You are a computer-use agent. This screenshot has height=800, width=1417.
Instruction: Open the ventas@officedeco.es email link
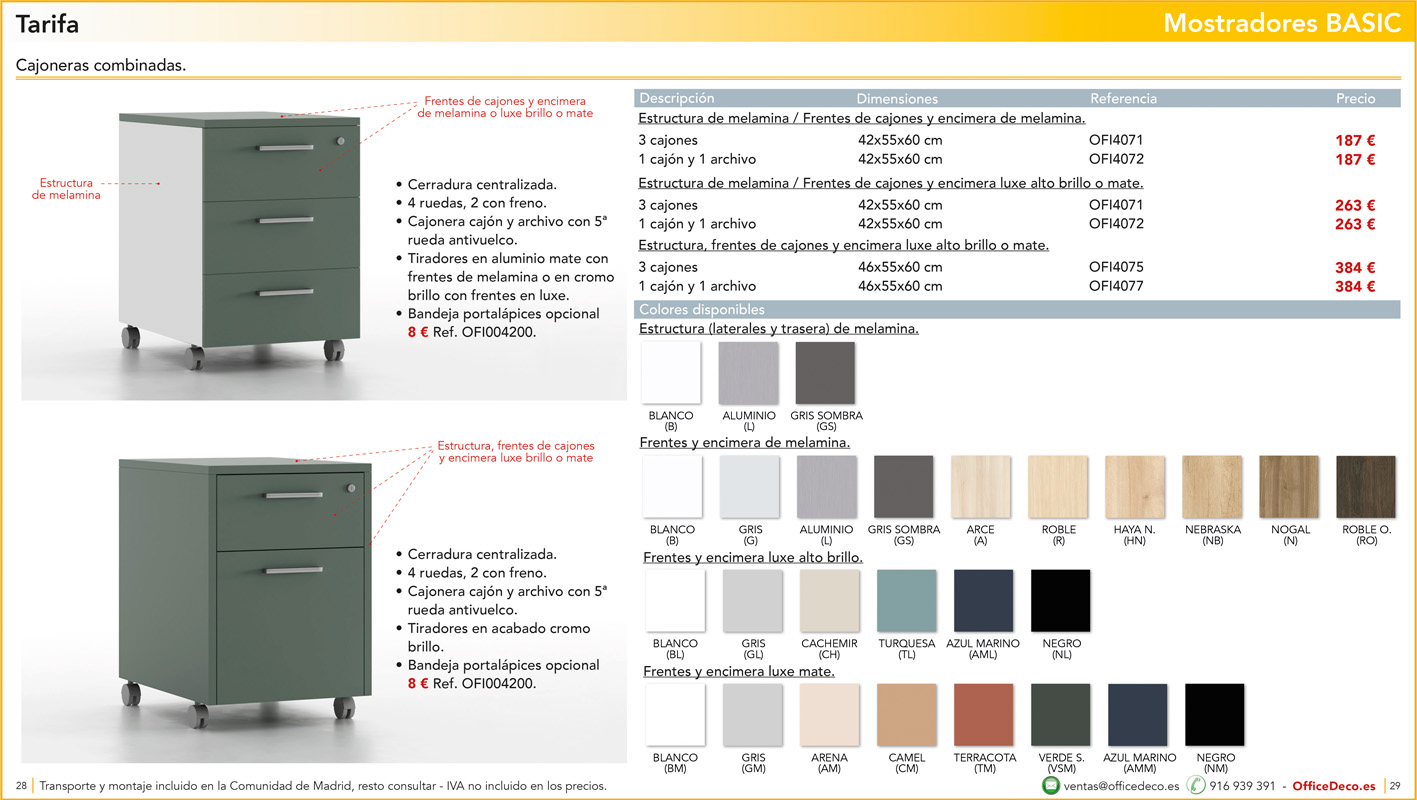1121,786
